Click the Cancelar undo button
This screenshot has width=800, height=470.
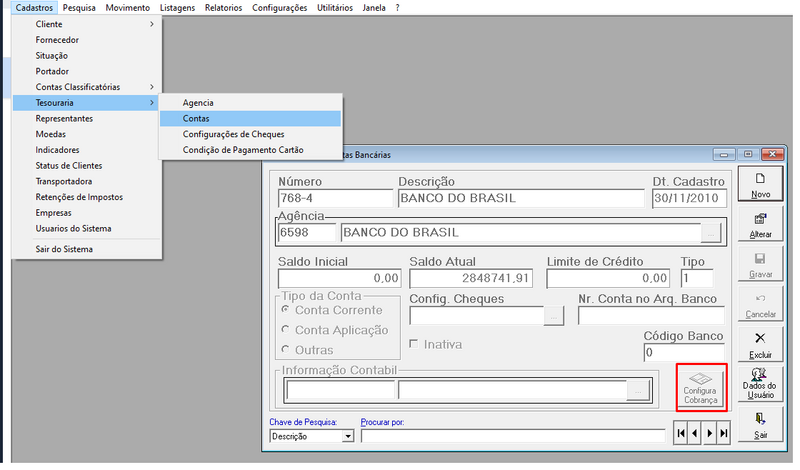pos(760,305)
